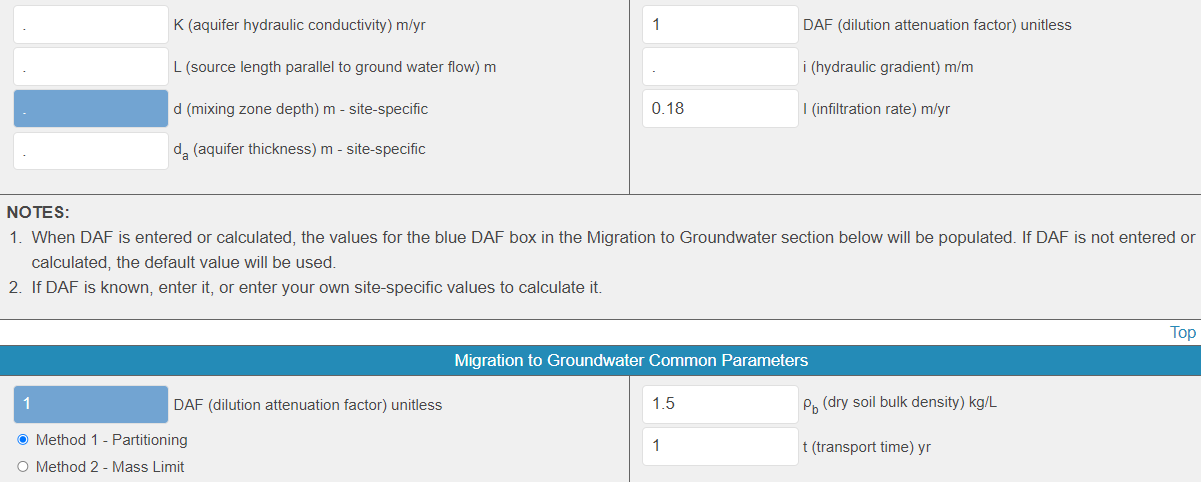Jump to page top via Top link
Screen dimensions: 1201x482
(1182, 333)
